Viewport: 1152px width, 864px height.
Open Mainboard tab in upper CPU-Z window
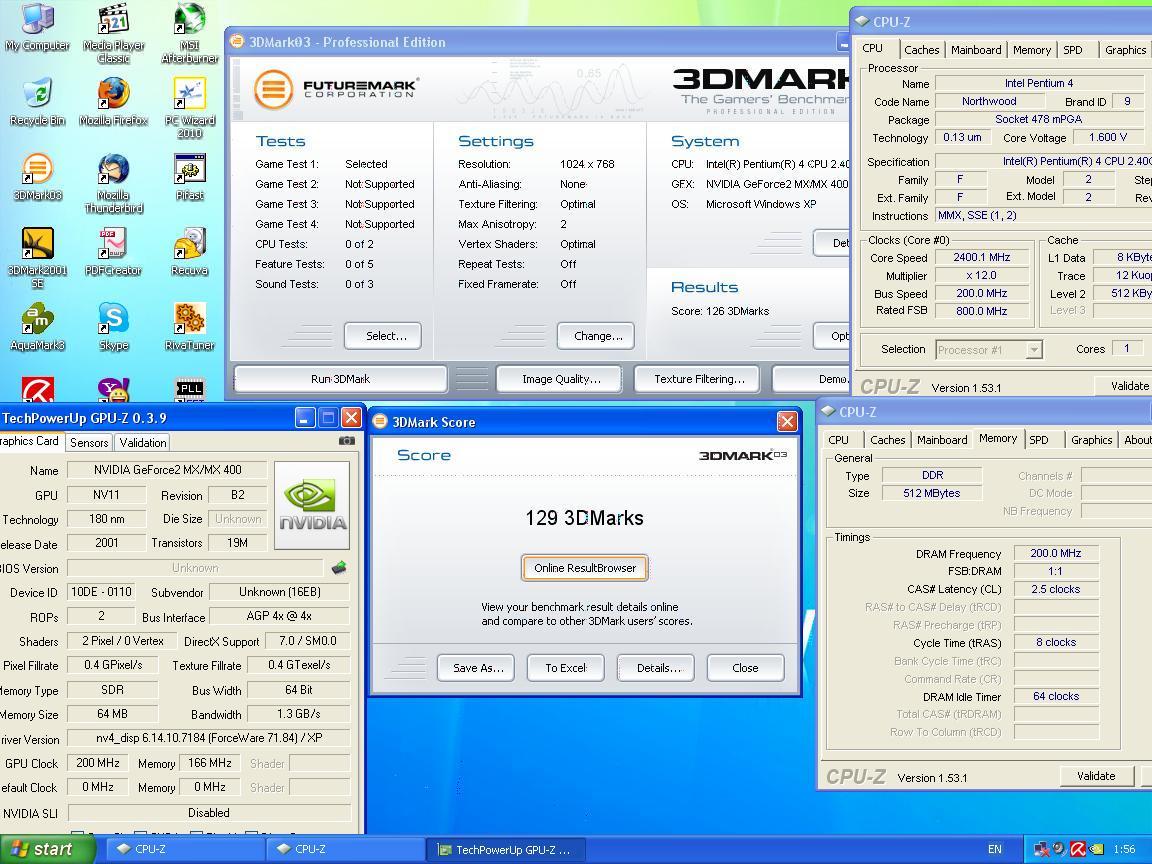[976, 50]
